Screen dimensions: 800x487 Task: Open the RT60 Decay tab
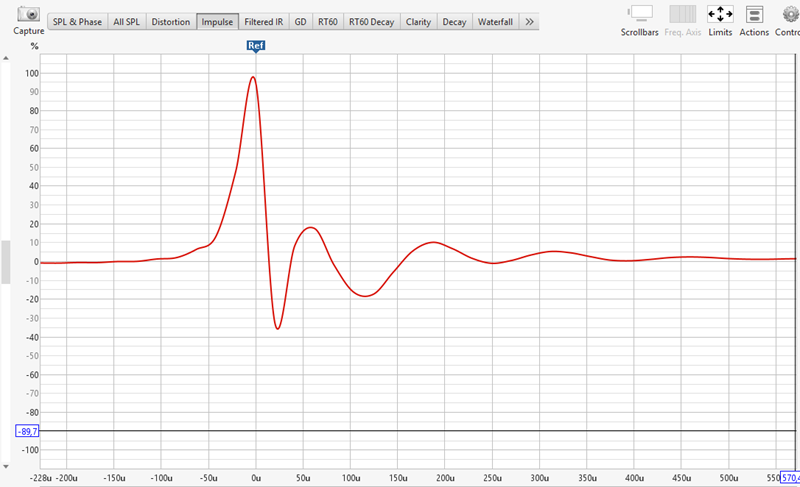click(x=371, y=22)
